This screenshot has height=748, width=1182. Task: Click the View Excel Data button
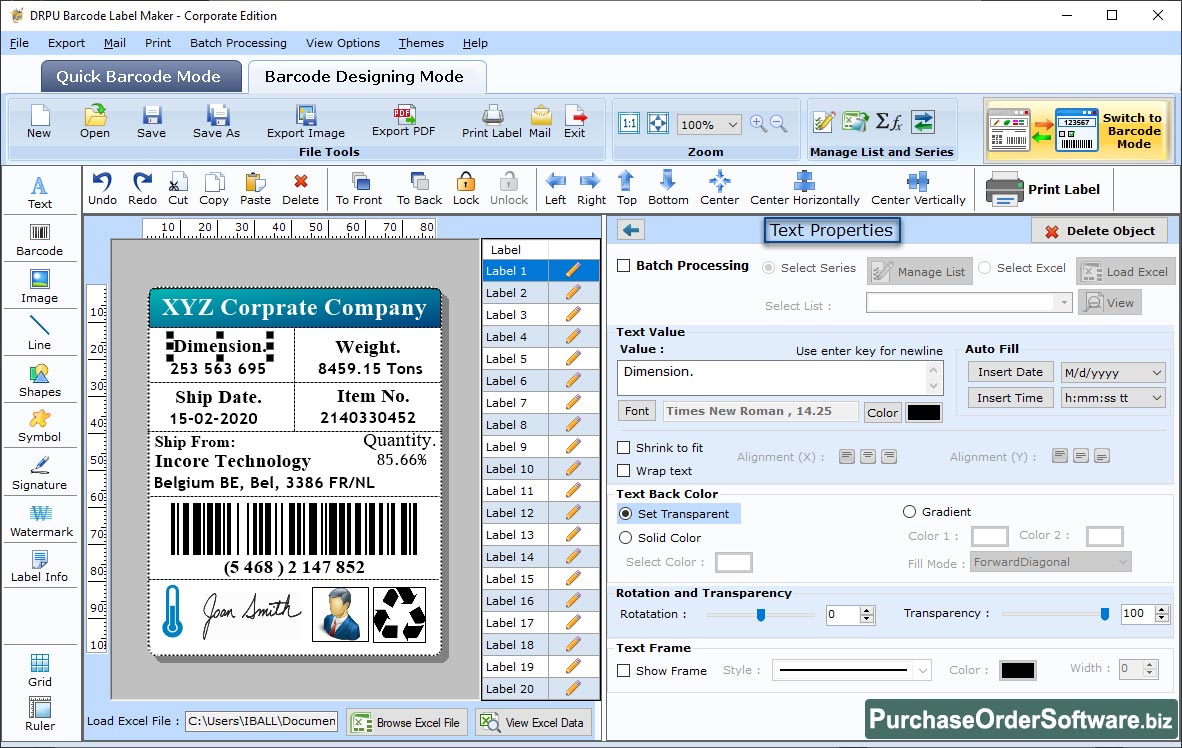534,722
